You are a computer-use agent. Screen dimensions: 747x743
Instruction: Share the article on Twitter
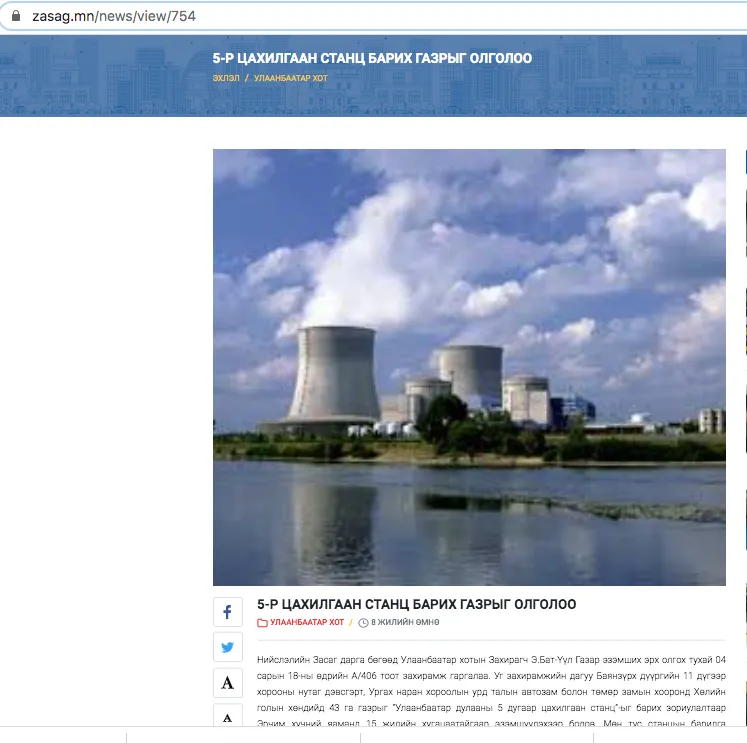tap(228, 647)
